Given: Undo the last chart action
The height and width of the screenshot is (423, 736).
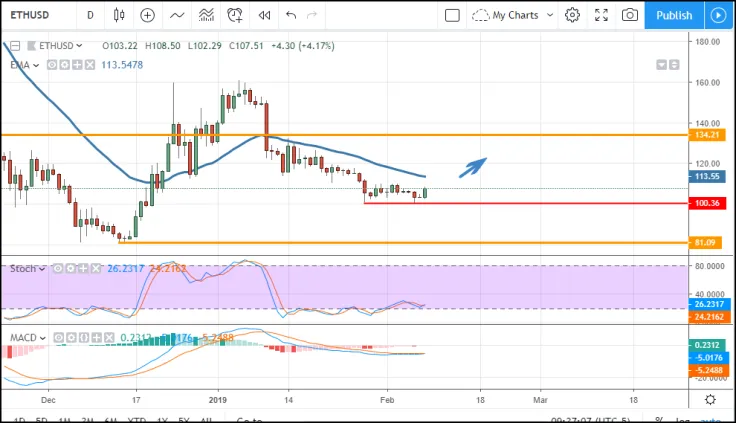Looking at the screenshot, I should tap(291, 15).
